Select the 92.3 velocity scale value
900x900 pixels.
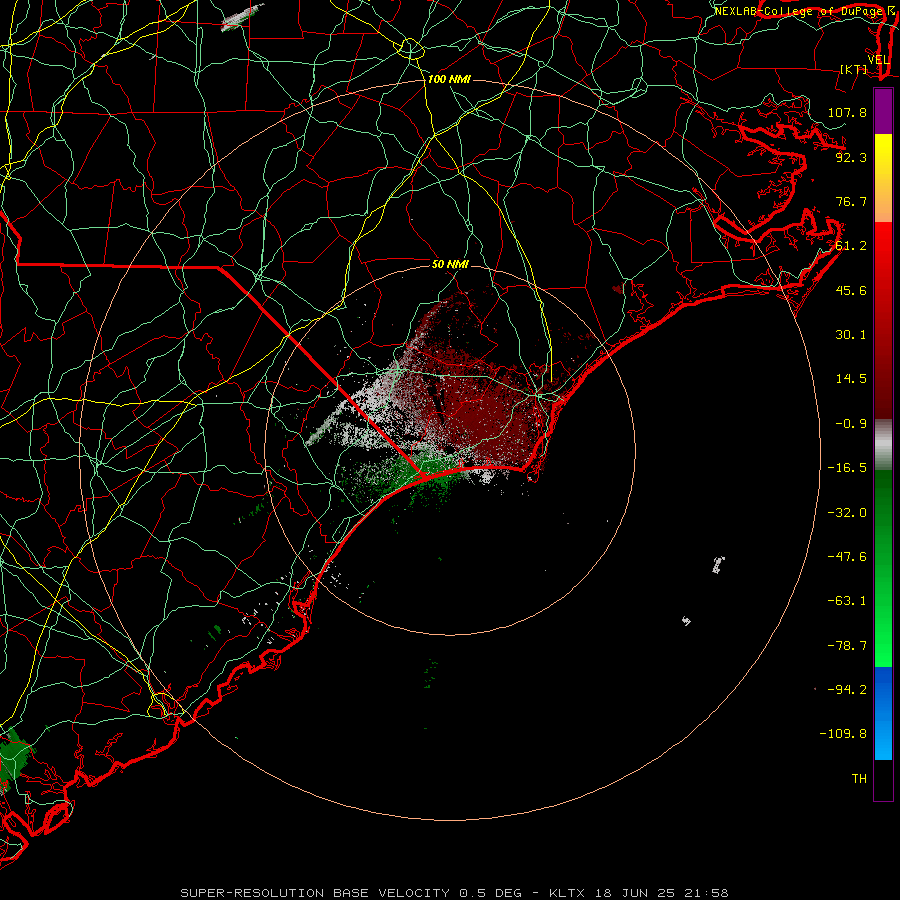tap(851, 157)
